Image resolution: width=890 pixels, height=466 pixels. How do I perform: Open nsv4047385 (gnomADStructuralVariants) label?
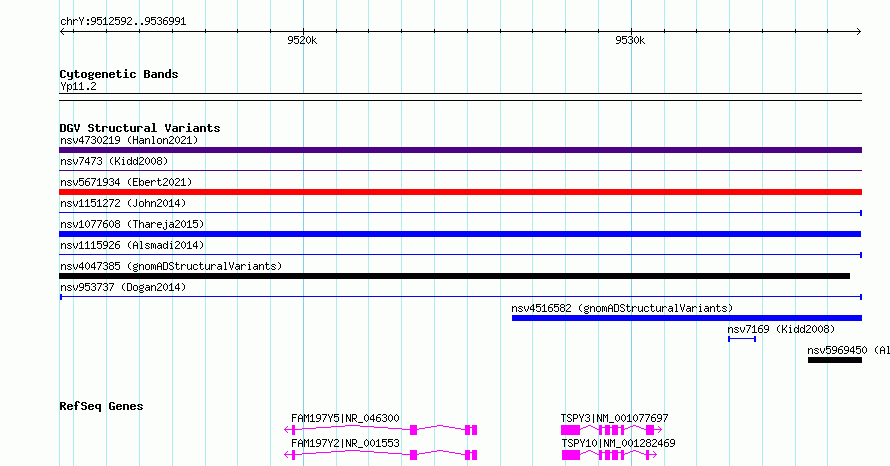171,266
